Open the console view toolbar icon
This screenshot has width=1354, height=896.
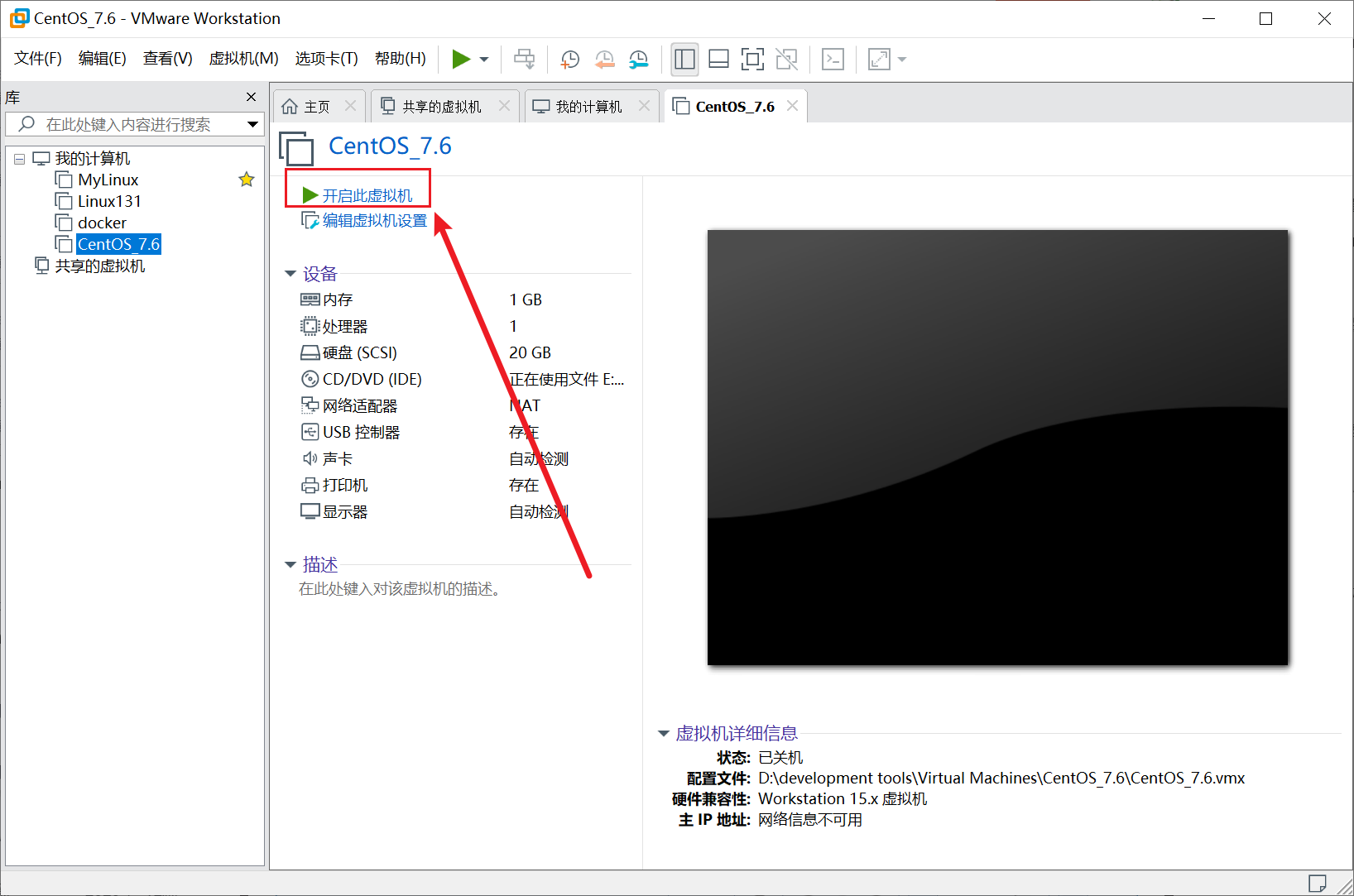point(833,59)
